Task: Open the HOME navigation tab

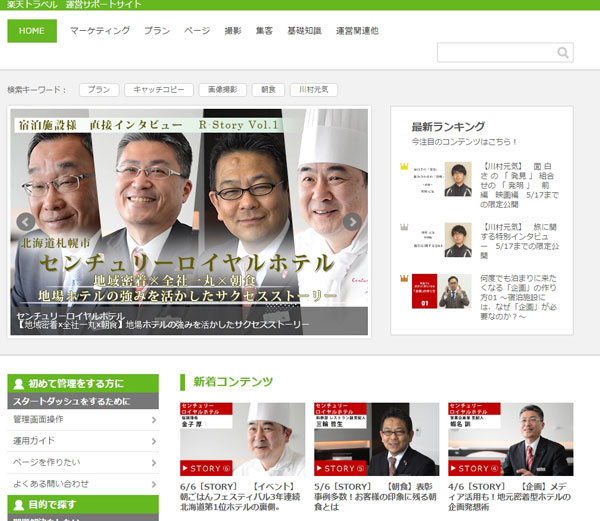Action: [x=32, y=31]
